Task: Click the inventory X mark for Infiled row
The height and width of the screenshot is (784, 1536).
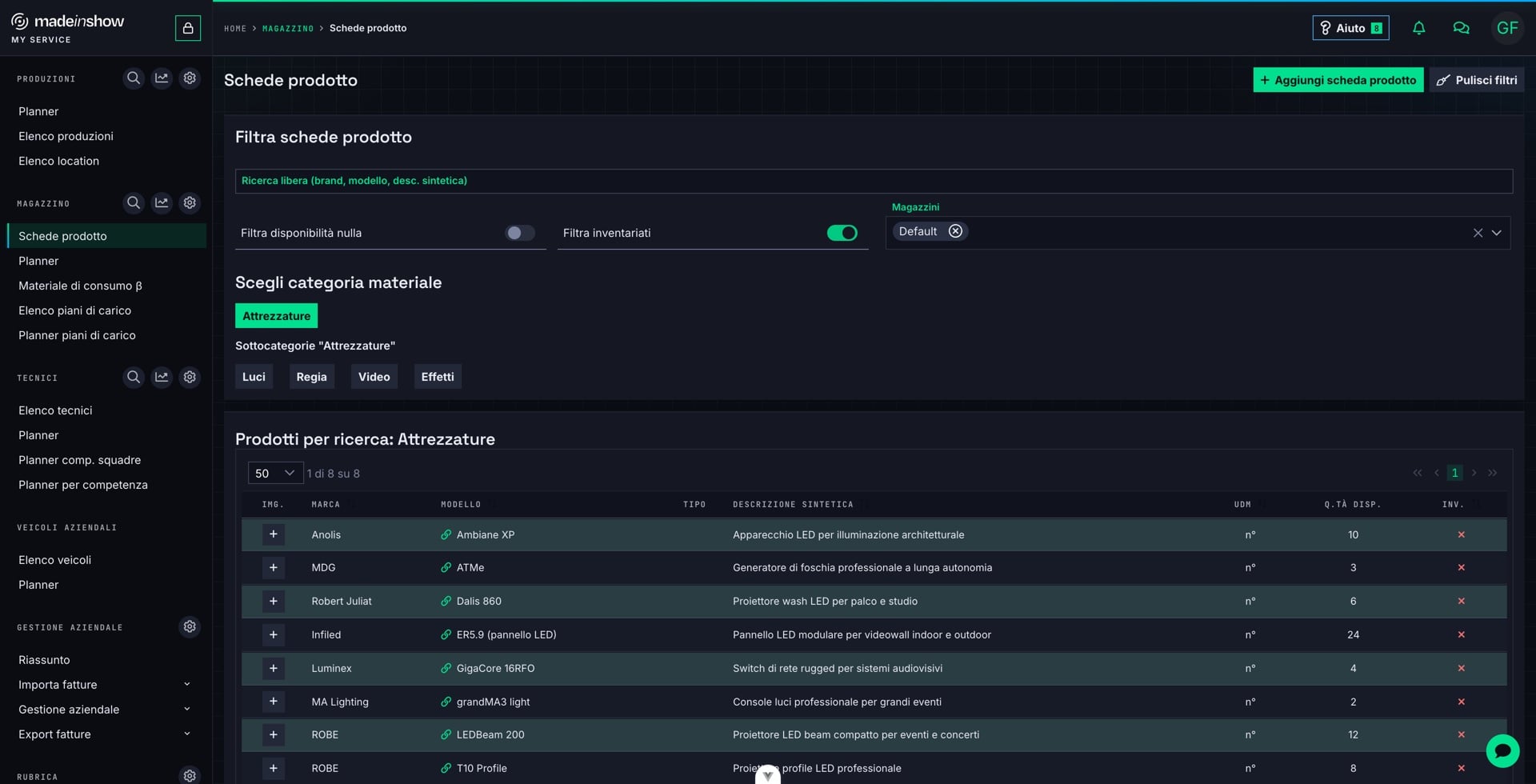Action: (x=1461, y=634)
